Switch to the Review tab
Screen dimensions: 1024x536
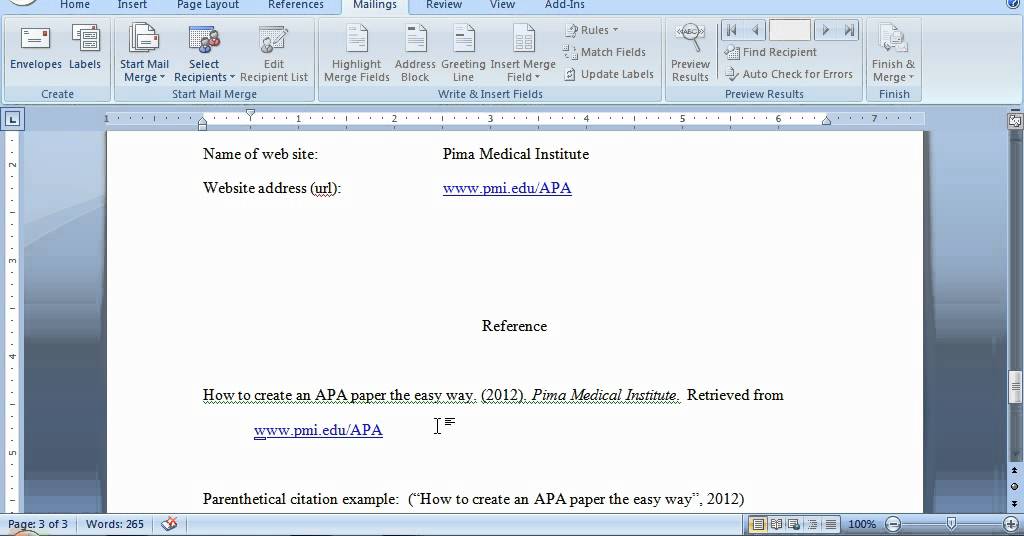coord(444,5)
